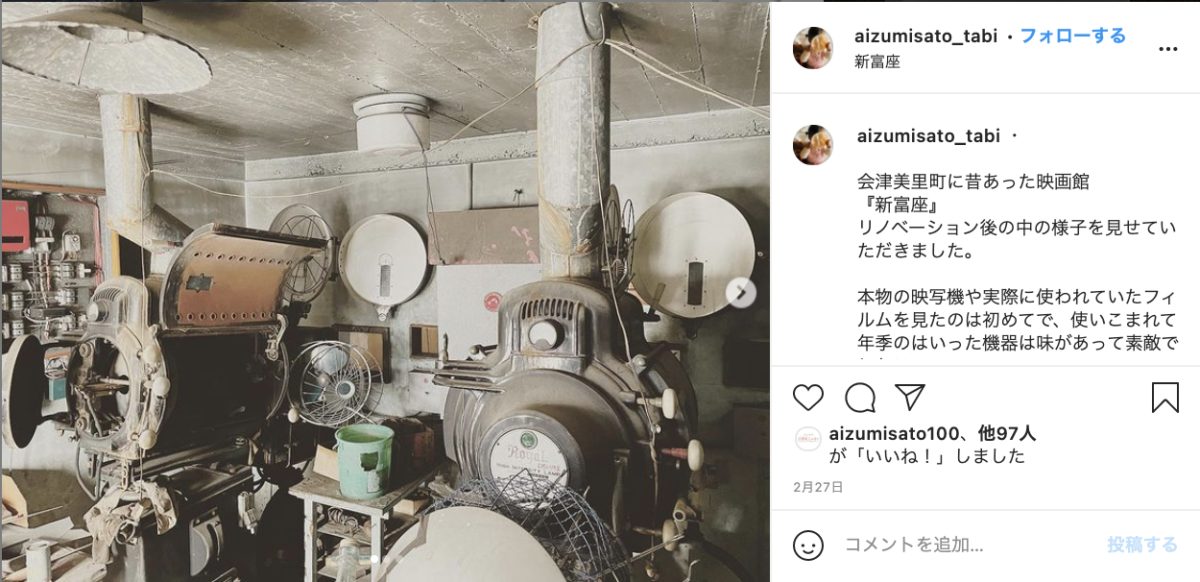Submit comment with 投稿する button

1142,545
